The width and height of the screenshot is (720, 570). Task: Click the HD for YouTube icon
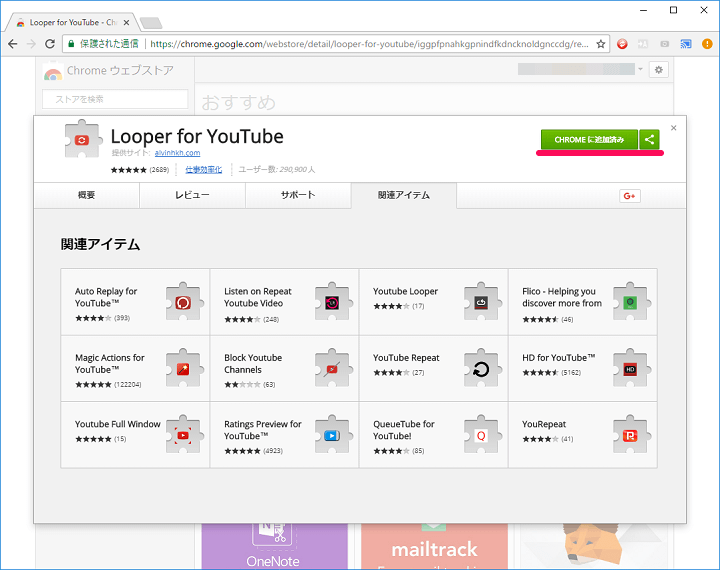point(630,368)
